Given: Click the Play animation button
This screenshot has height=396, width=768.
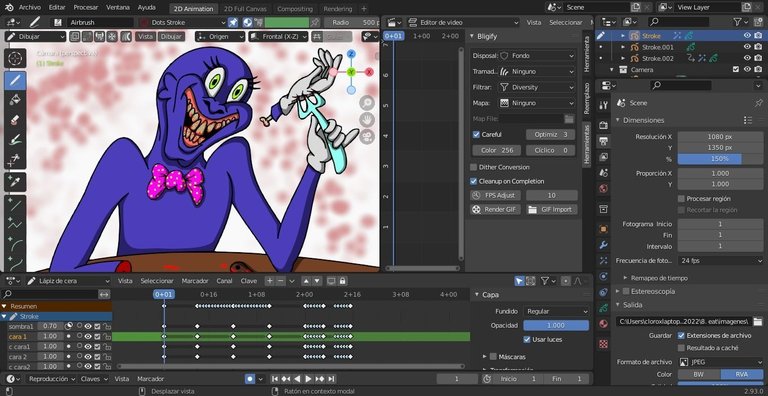Looking at the screenshot, I should (x=308, y=379).
